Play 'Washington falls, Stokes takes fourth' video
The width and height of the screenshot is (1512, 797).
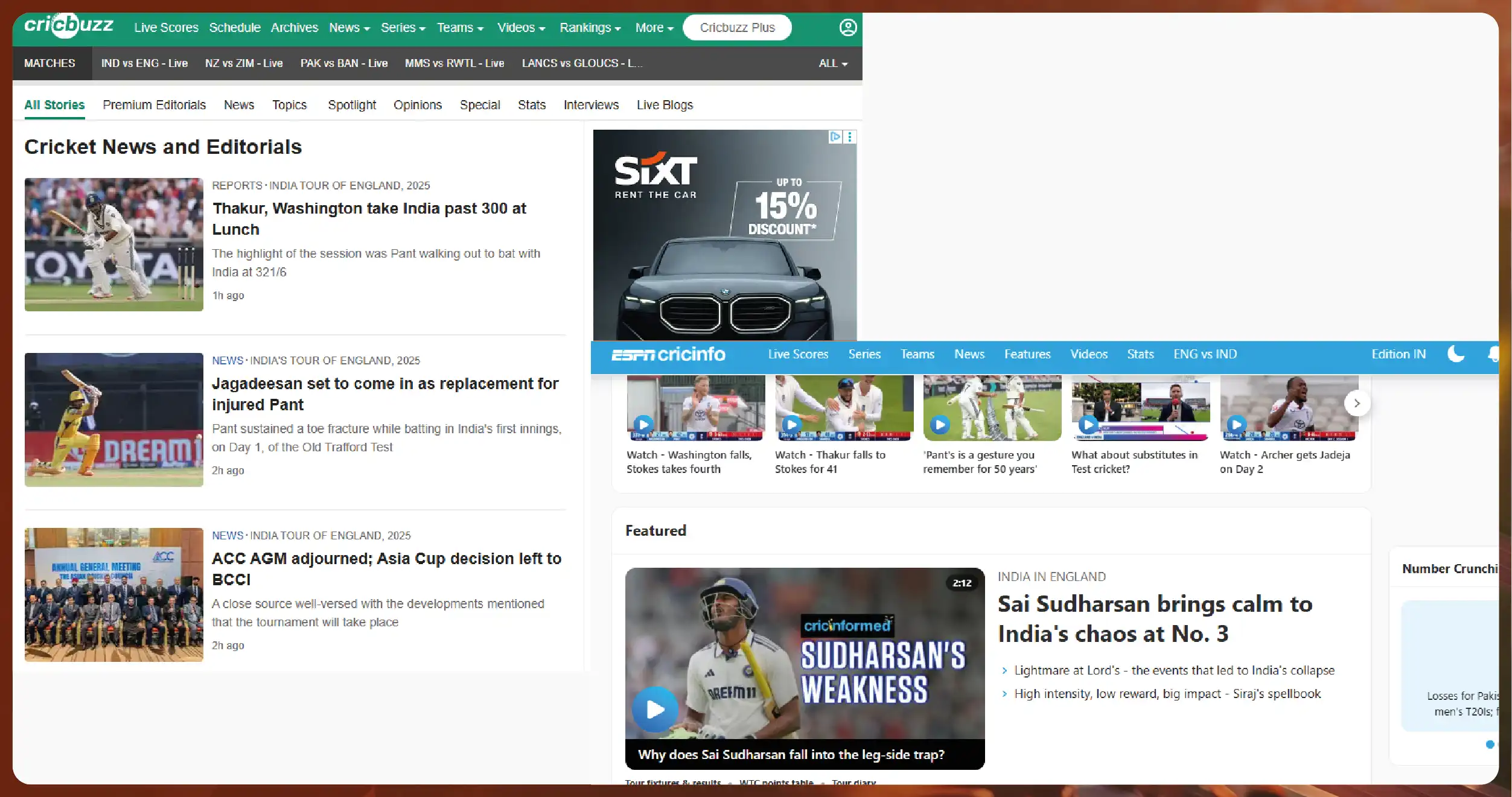click(643, 424)
